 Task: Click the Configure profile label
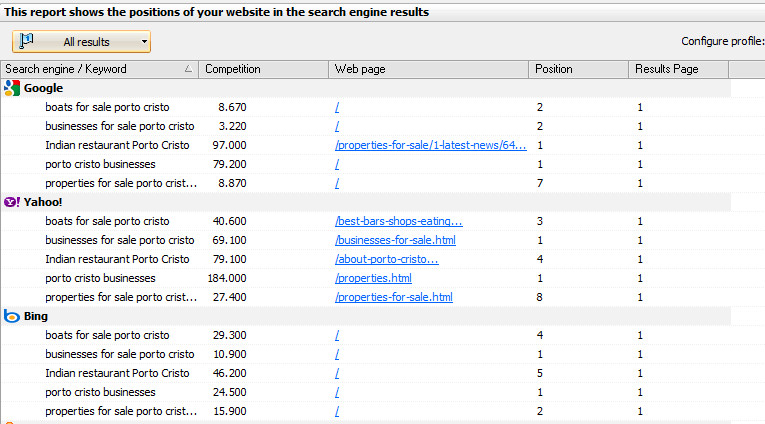tap(722, 41)
